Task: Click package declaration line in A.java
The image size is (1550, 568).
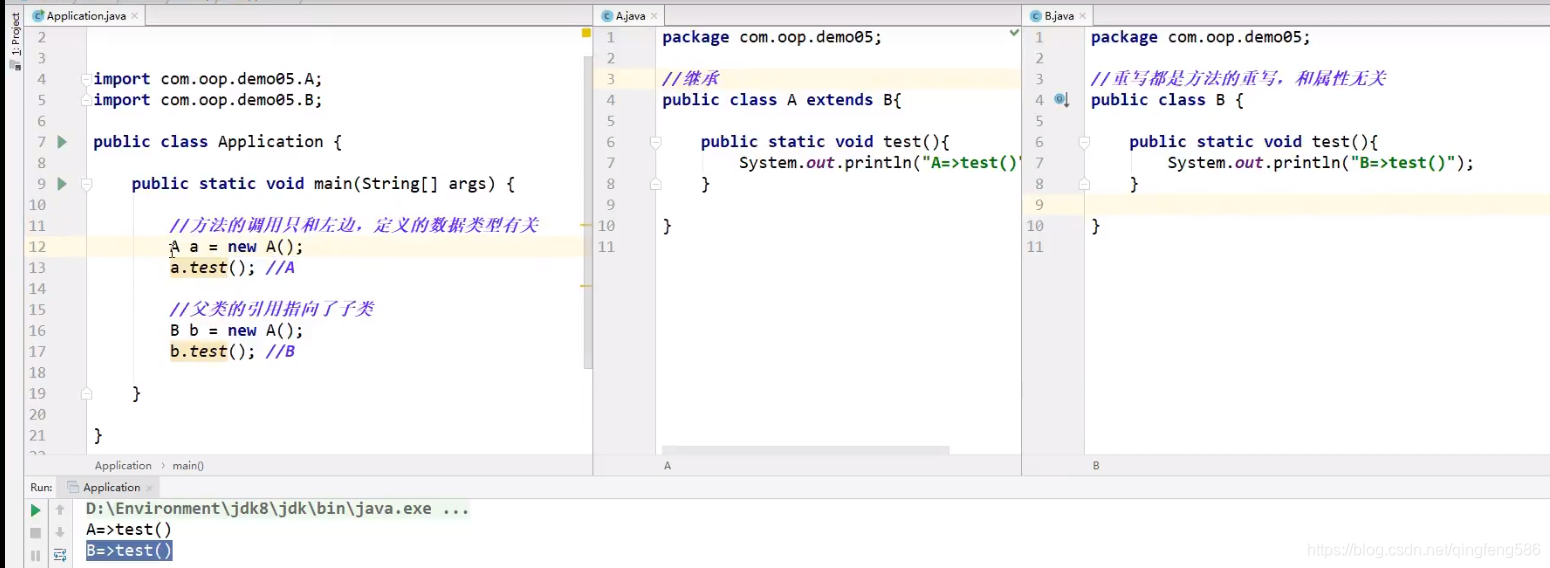Action: coord(772,37)
